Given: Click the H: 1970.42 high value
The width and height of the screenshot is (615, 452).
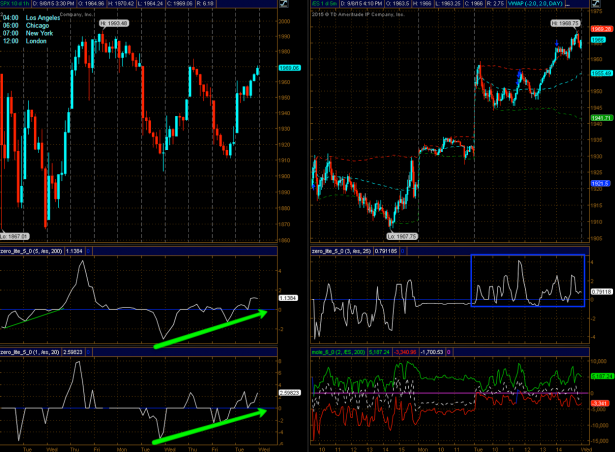Looking at the screenshot, I should point(122,4).
